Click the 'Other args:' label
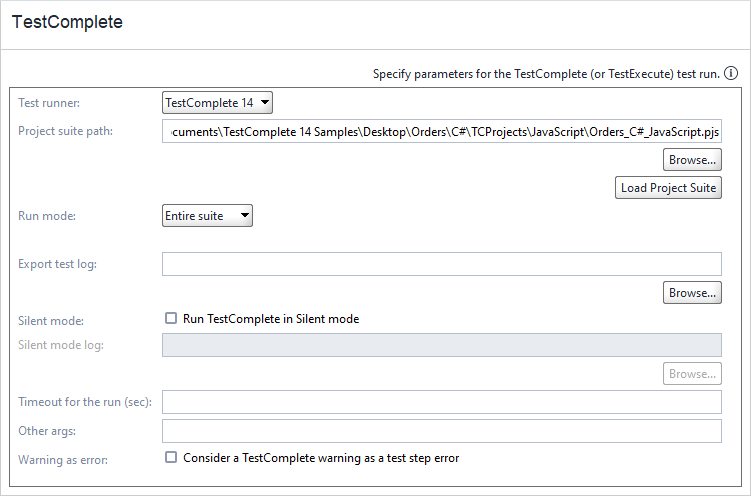The width and height of the screenshot is (751, 496). (x=47, y=431)
